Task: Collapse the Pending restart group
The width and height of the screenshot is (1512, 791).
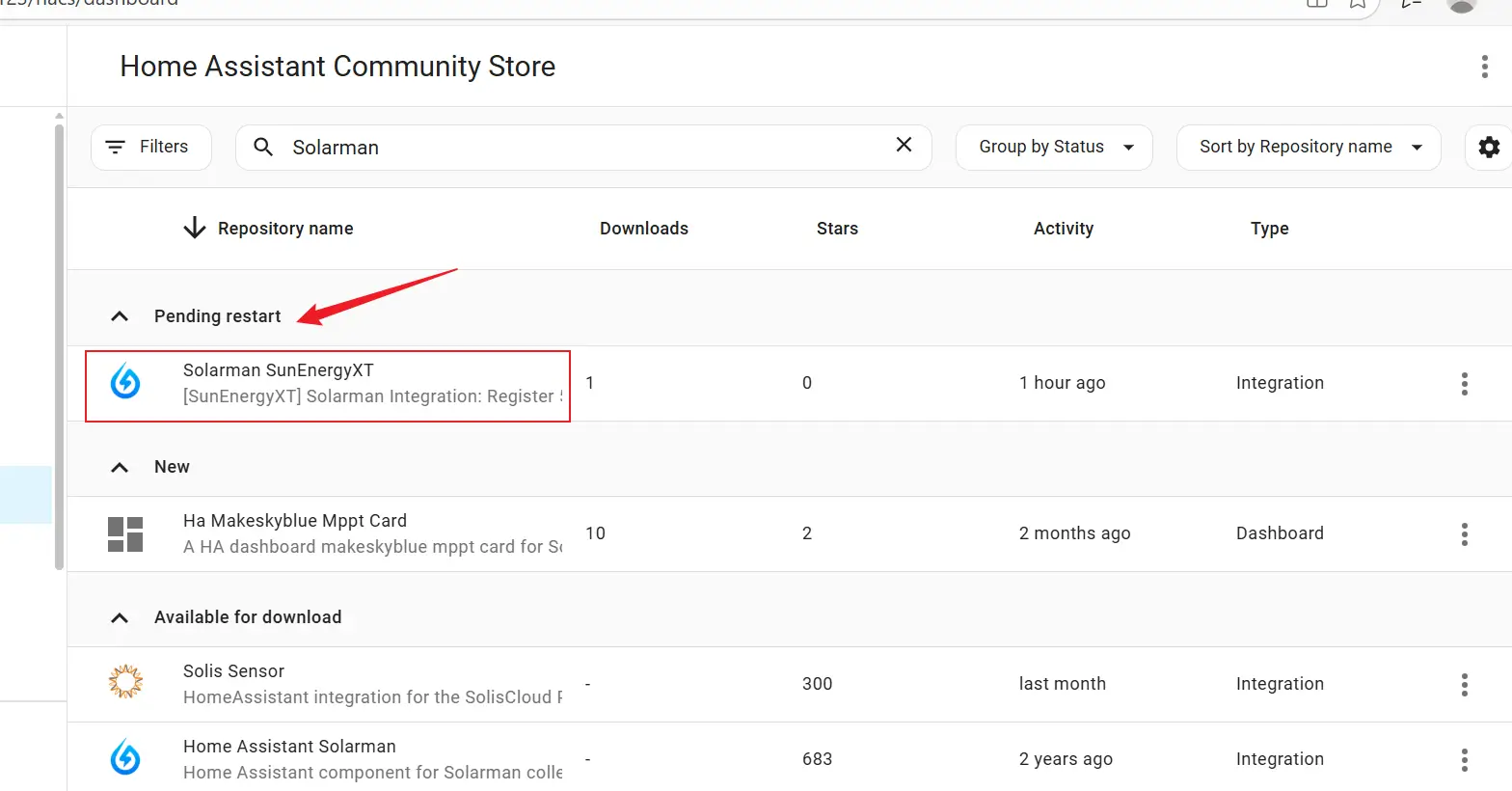Action: 120,316
